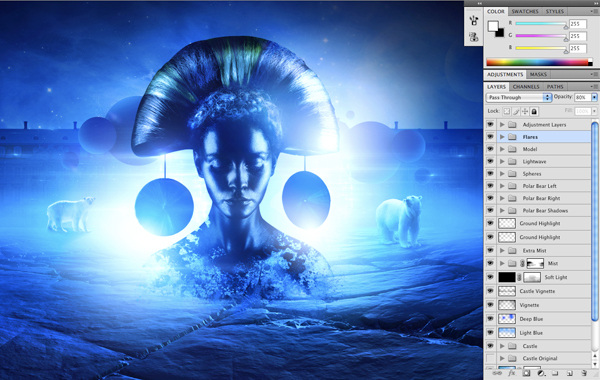Collapse the panels using the top-right double arrows
This screenshot has width=600, height=380.
click(595, 3)
